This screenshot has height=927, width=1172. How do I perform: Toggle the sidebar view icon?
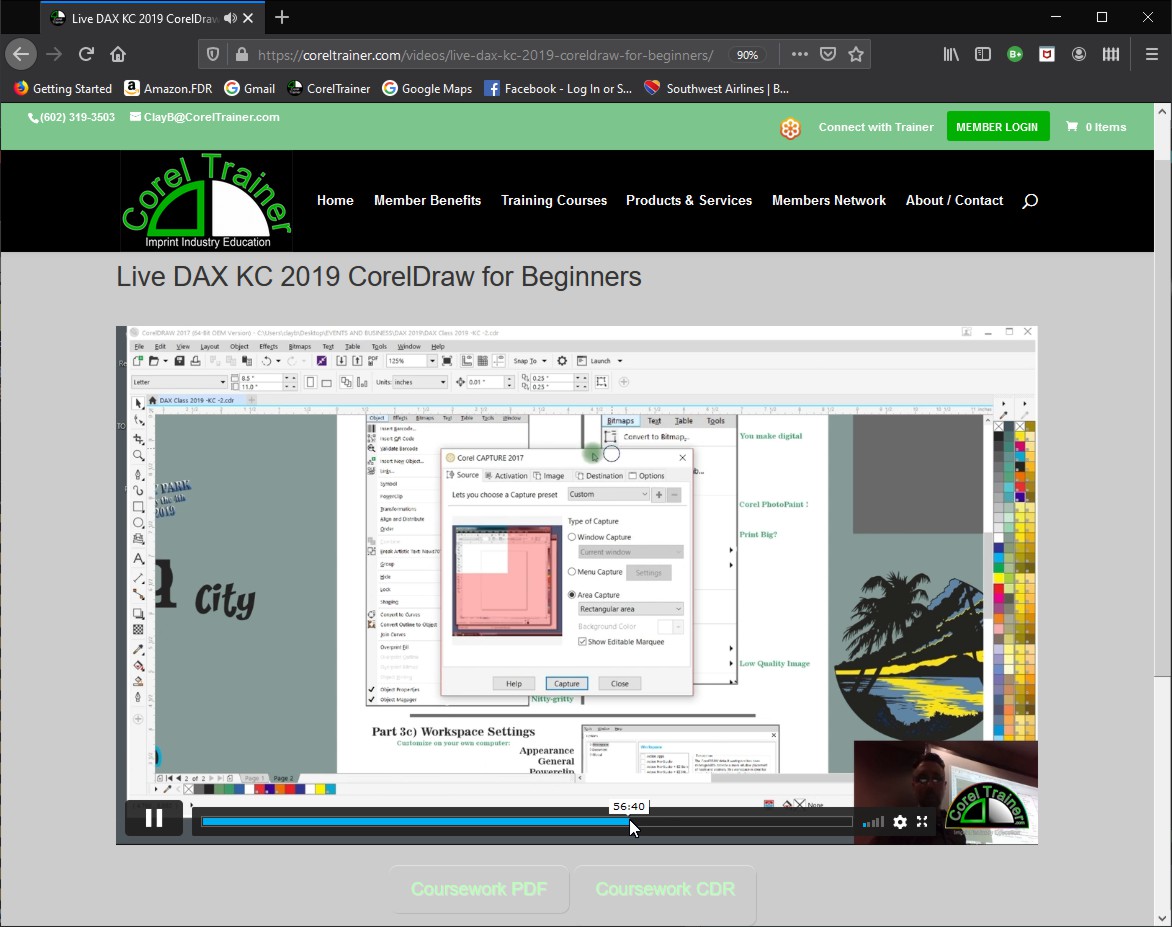click(x=983, y=54)
